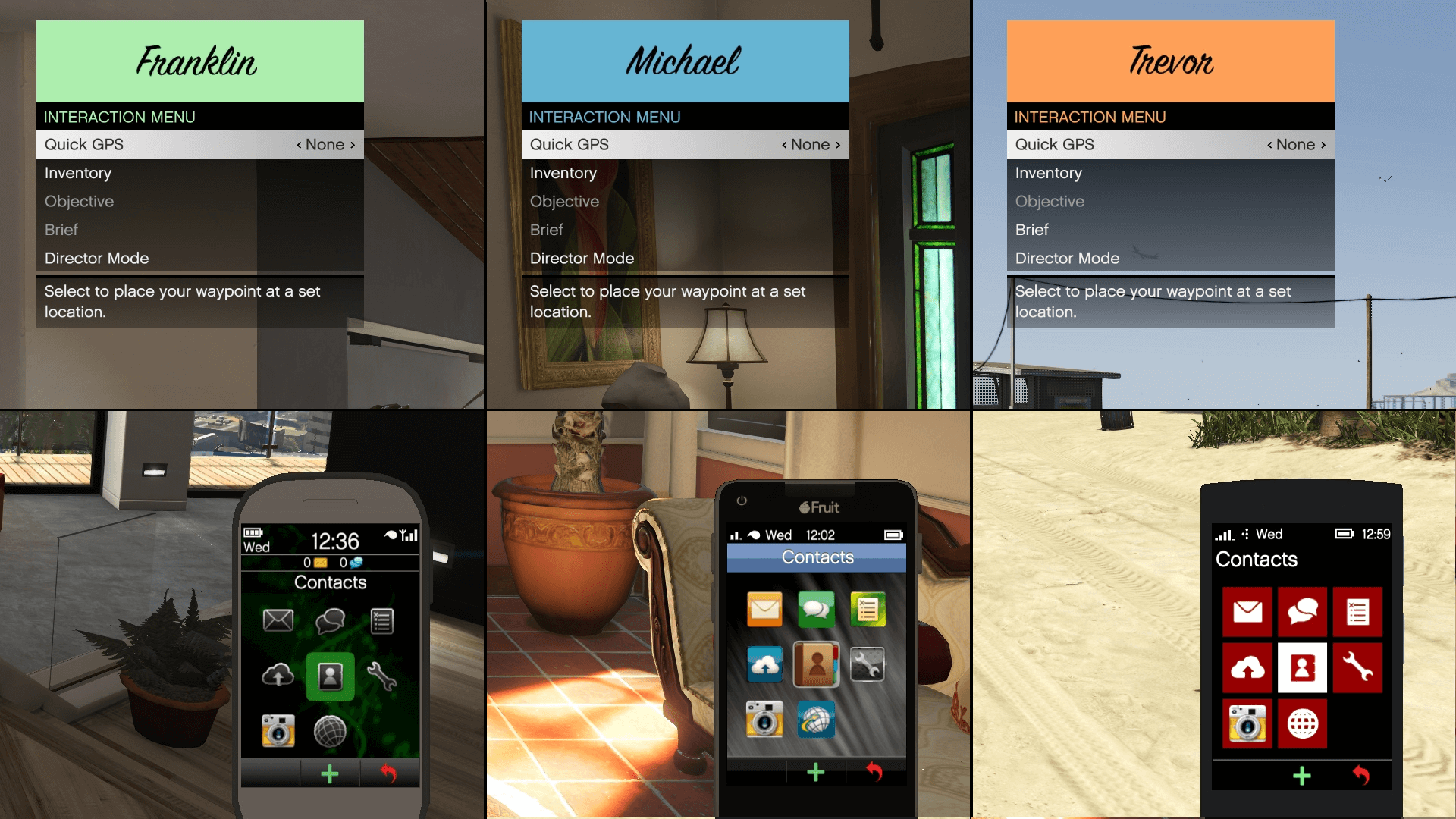
Task: Select Director Mode in Michael's interaction menu
Action: 582,258
